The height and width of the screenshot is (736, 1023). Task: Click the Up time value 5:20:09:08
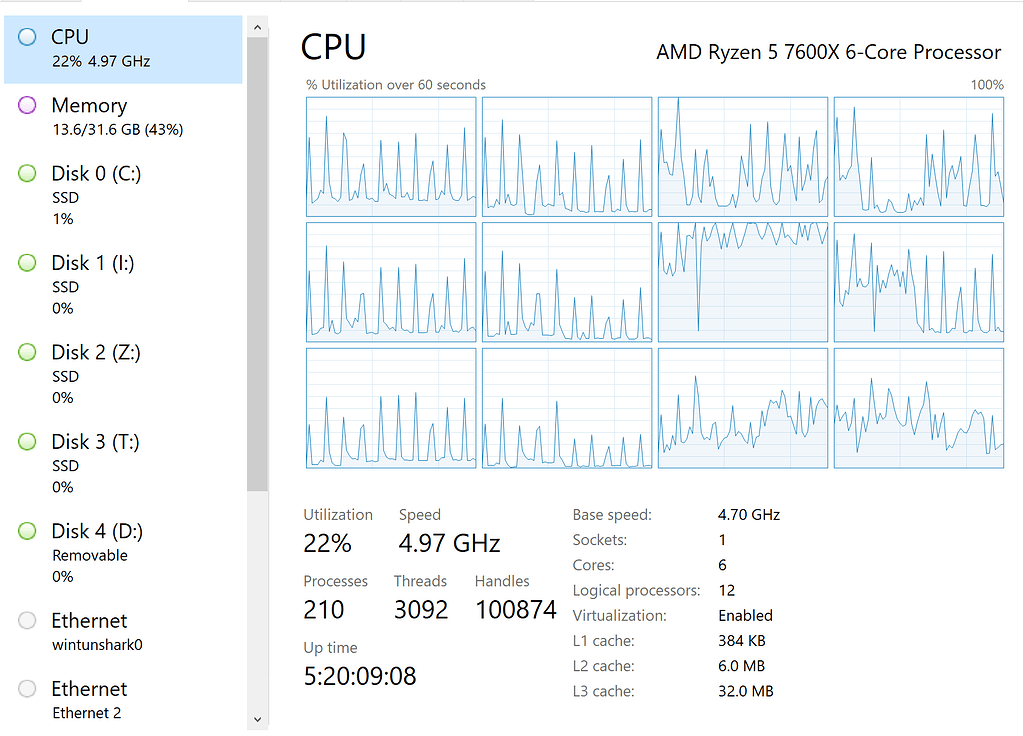tap(360, 676)
